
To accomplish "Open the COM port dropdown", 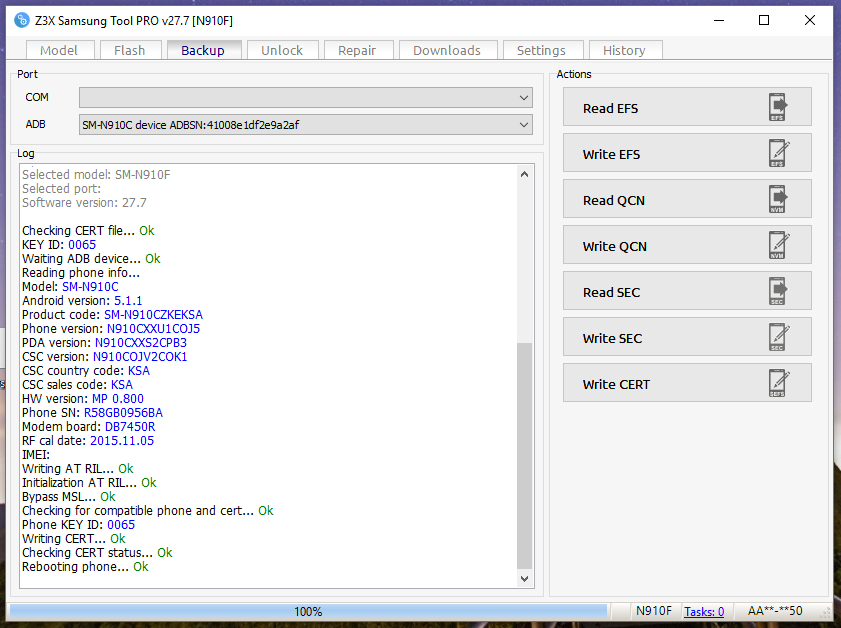I will pos(306,98).
